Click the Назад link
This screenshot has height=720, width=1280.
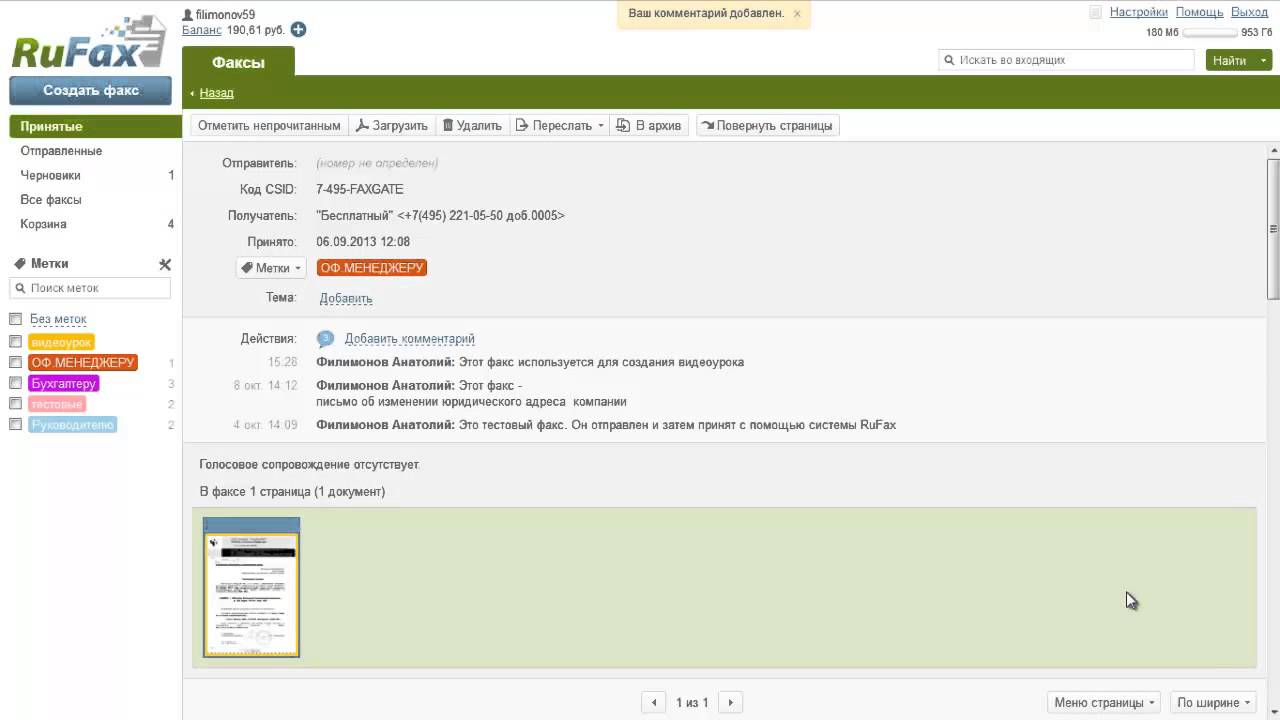216,93
